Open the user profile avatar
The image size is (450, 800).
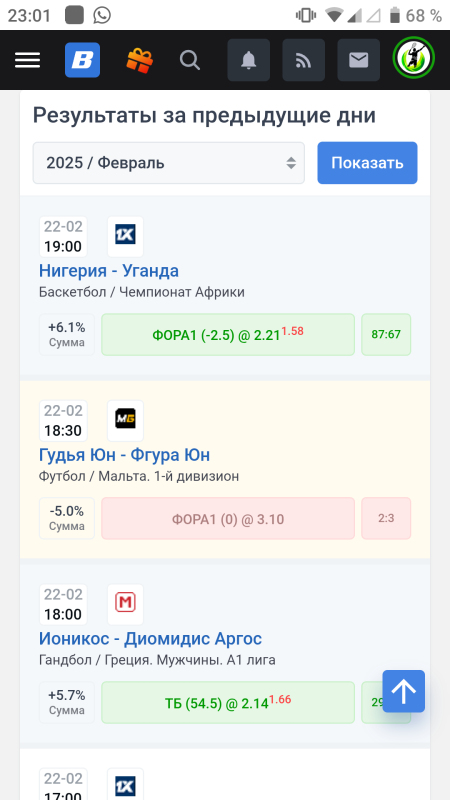[414, 58]
